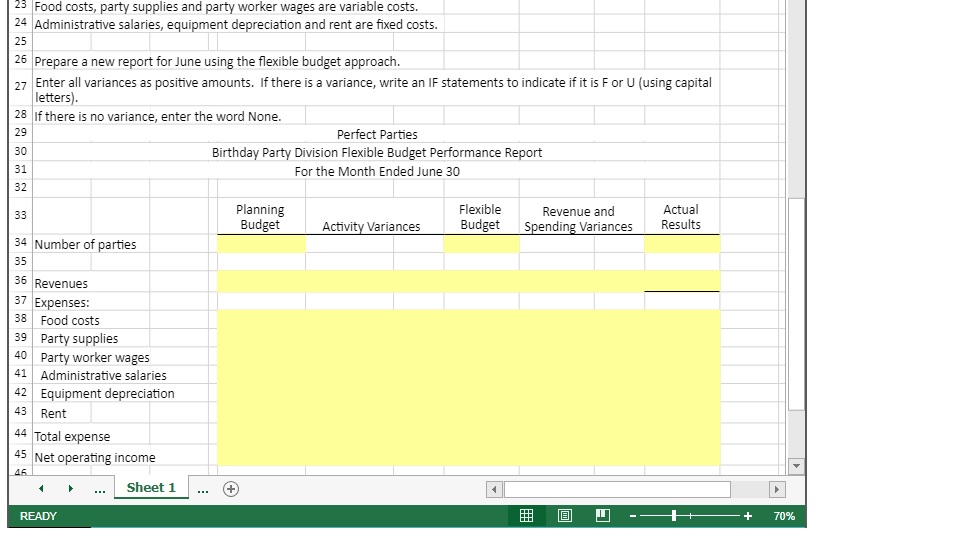Click the 70% zoom level

[x=784, y=516]
